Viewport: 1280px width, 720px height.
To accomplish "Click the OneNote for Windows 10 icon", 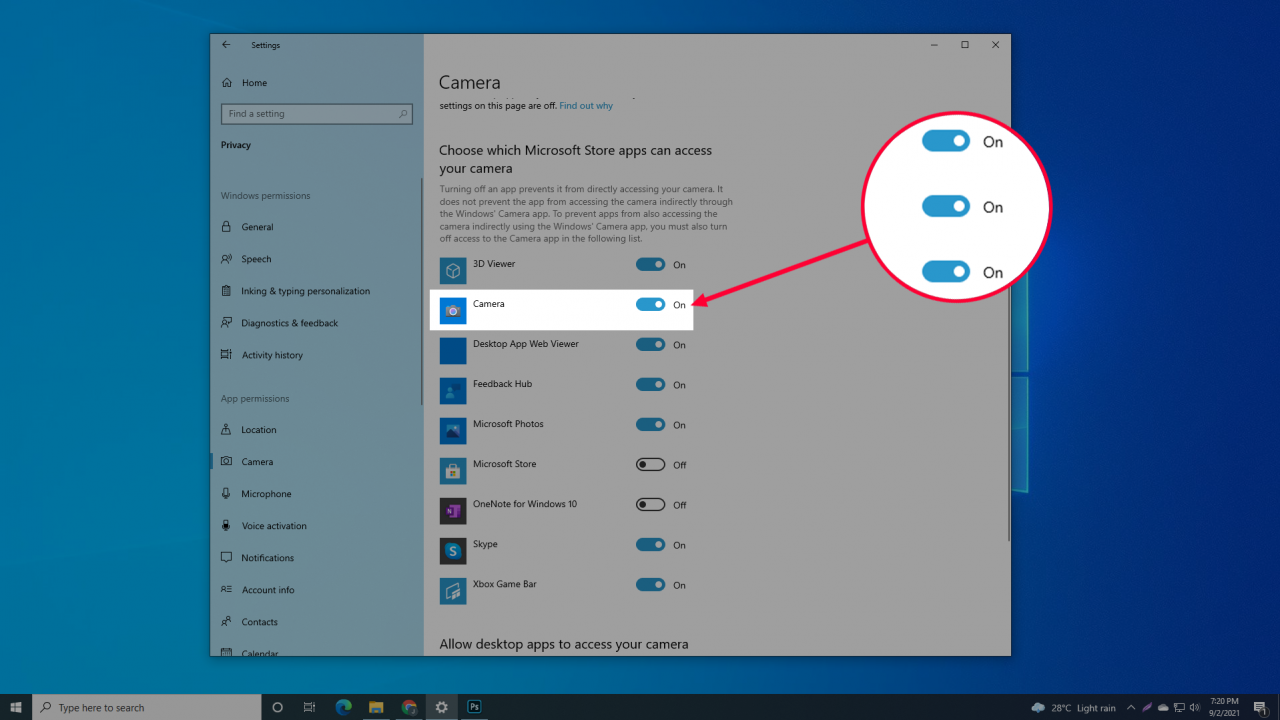I will [453, 511].
